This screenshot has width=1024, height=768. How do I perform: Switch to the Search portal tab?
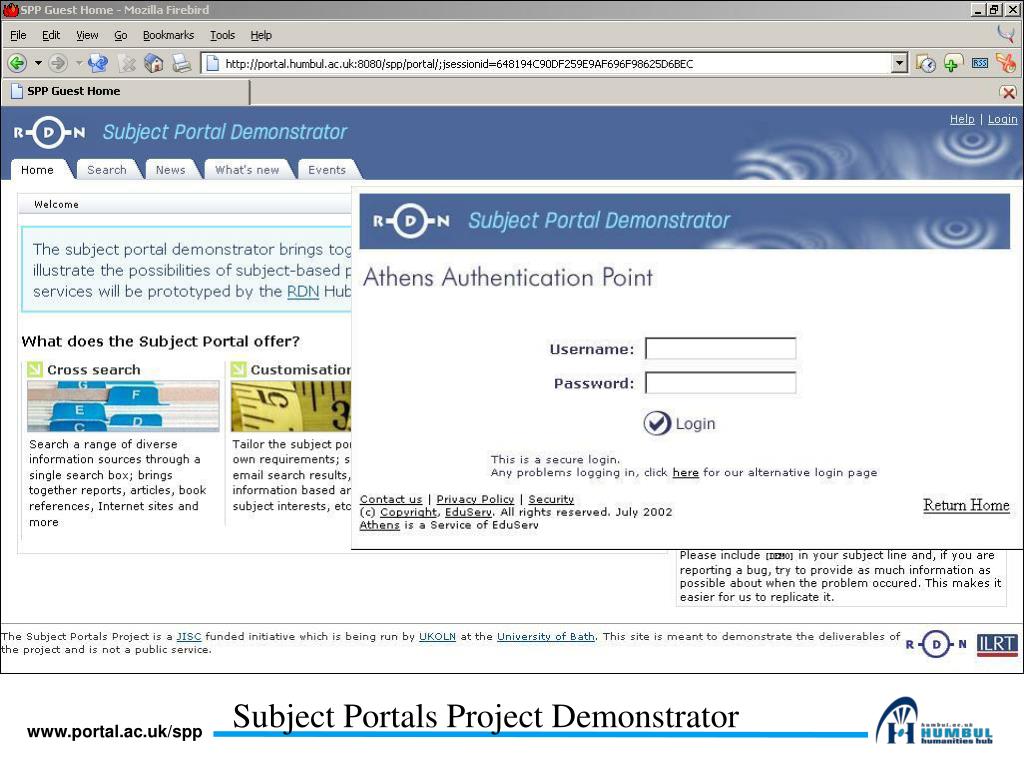pyautogui.click(x=107, y=170)
